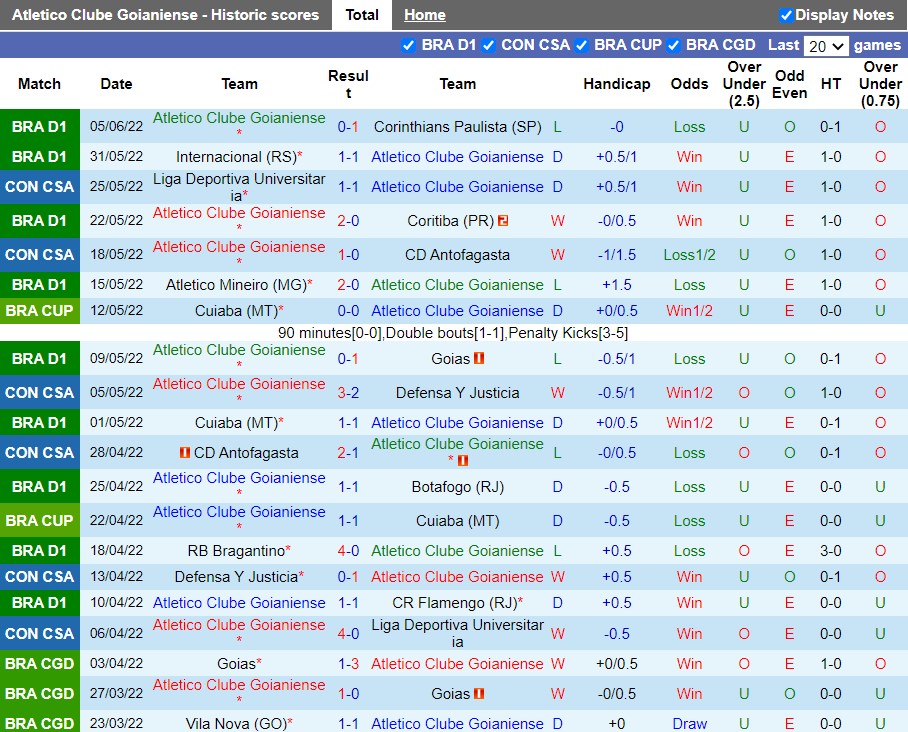Viewport: 908px width, 732px height.
Task: Switch to the Home tab
Action: point(424,15)
